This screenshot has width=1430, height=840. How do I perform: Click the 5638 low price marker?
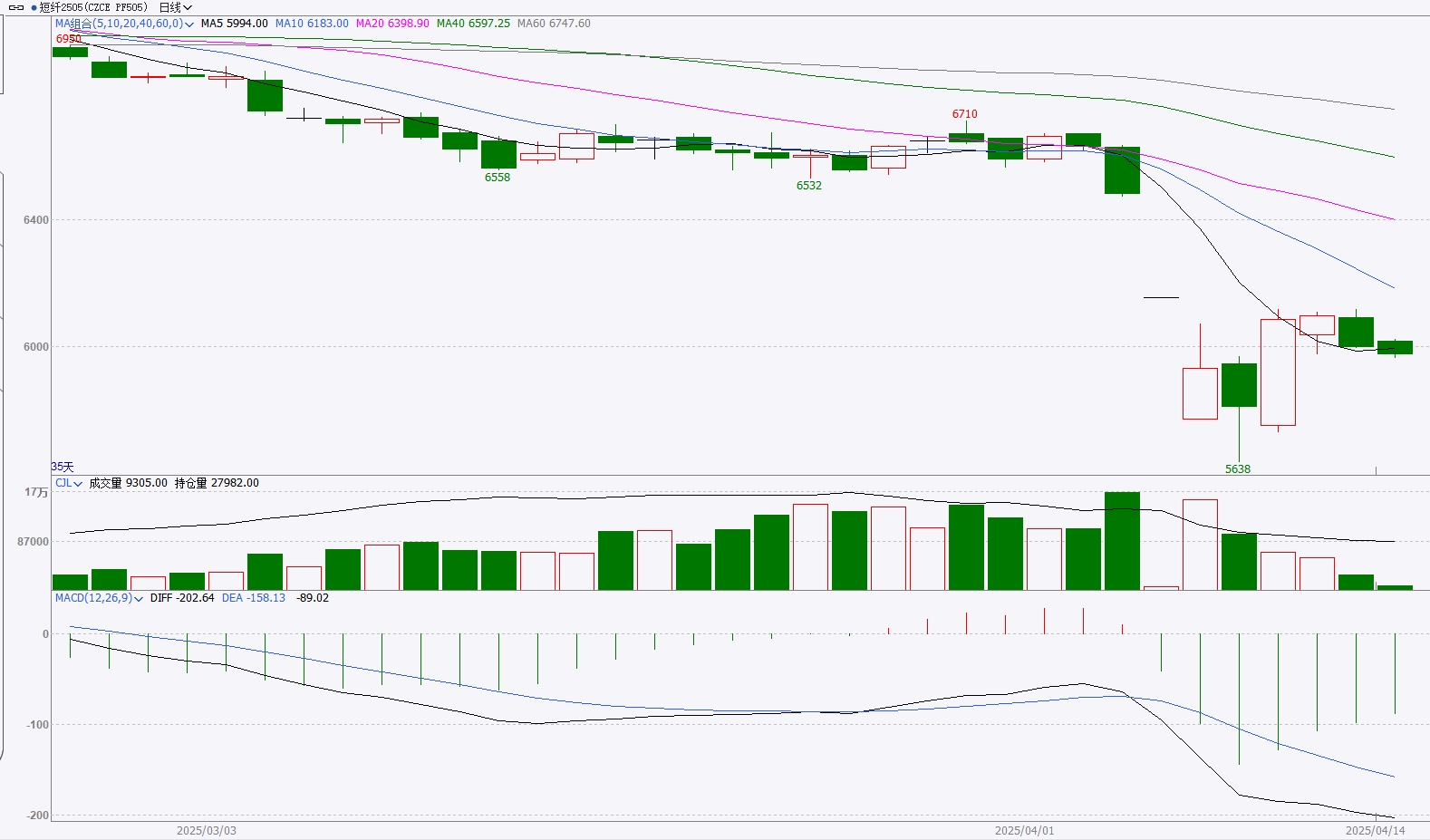[1237, 469]
